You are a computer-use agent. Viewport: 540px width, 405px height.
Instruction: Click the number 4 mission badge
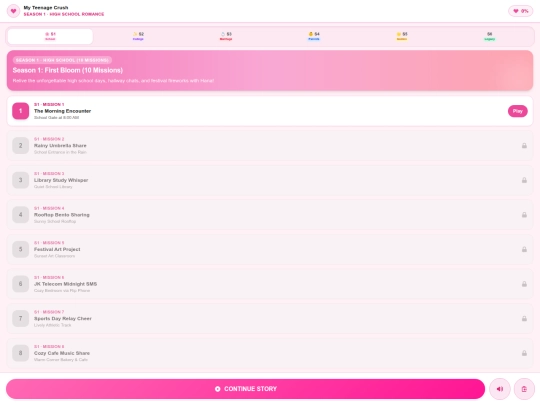coord(21,215)
